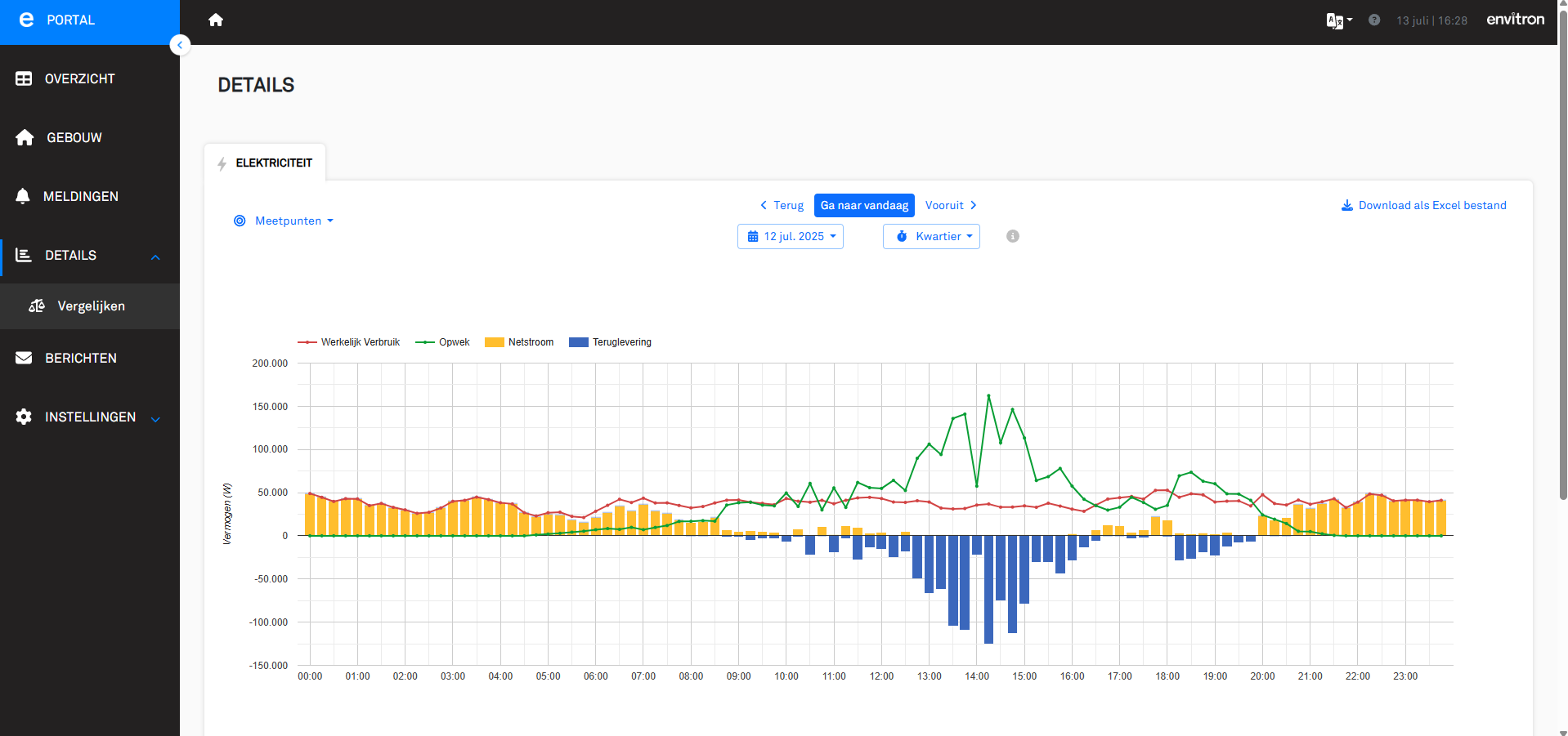
Task: Click the Meldingen bell icon
Action: coord(23,196)
